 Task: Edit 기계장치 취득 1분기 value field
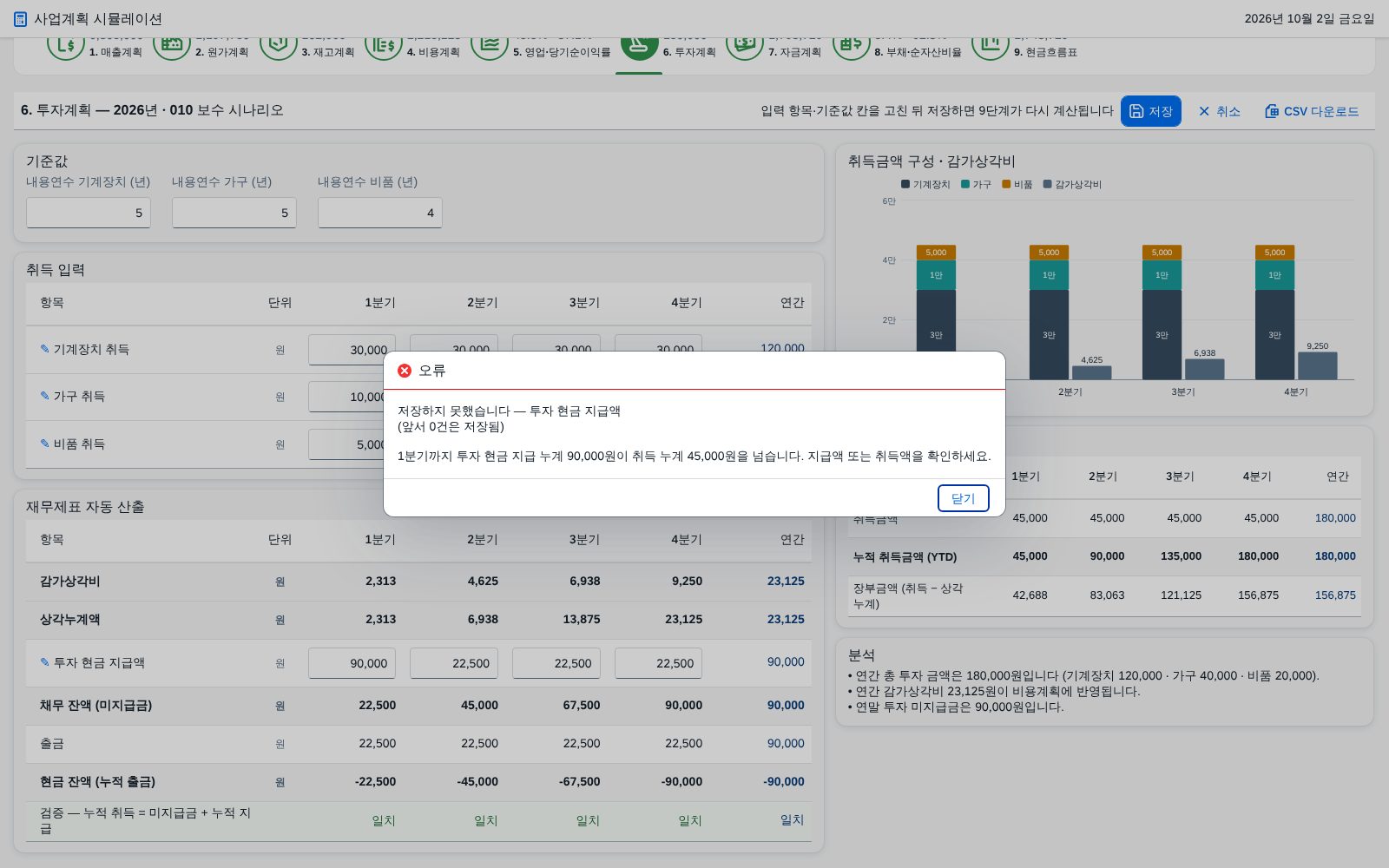coord(352,350)
